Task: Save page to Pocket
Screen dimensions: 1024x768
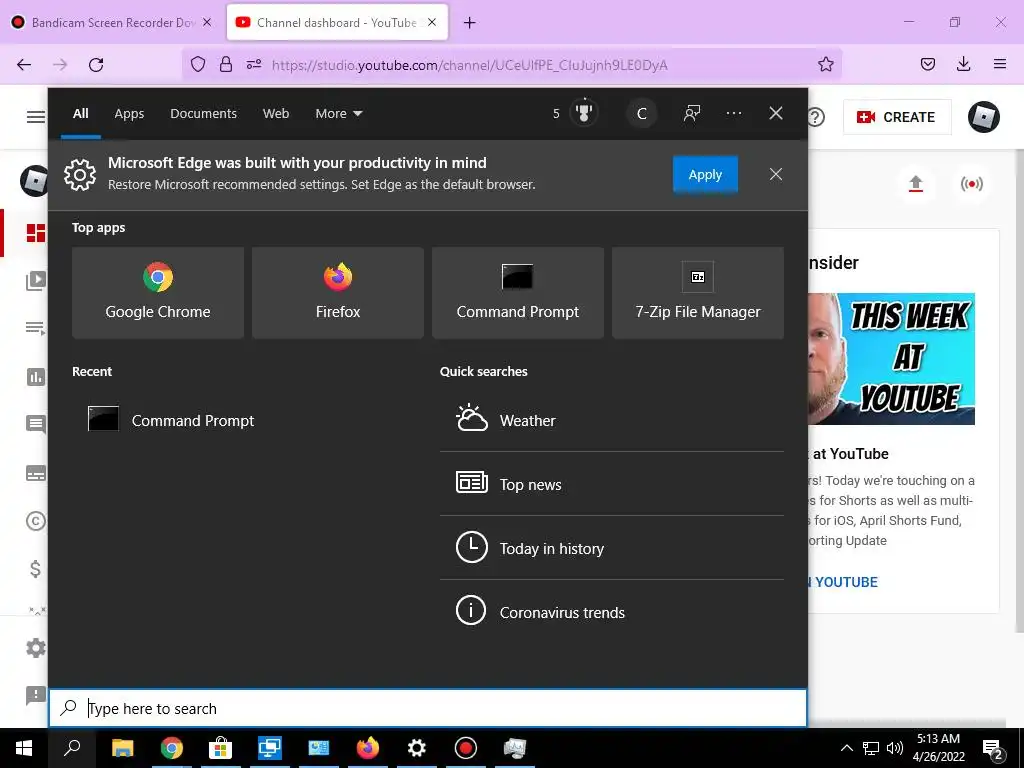Action: [x=927, y=64]
